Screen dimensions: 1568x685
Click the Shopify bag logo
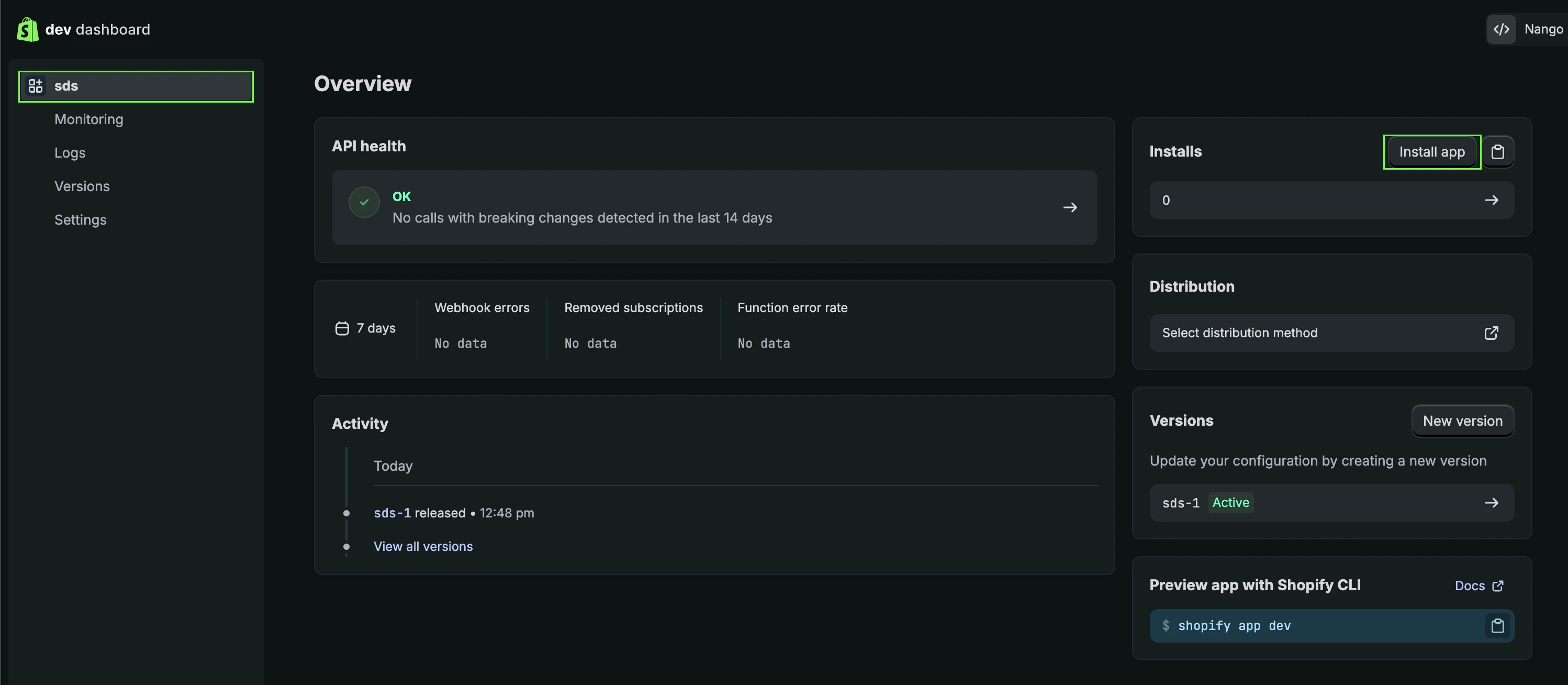(x=27, y=29)
